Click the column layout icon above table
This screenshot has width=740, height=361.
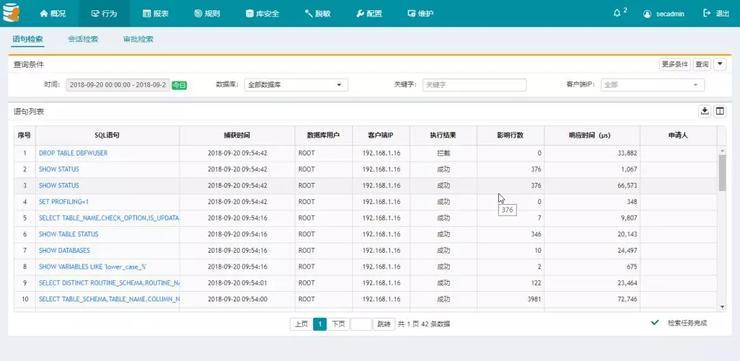tap(720, 111)
